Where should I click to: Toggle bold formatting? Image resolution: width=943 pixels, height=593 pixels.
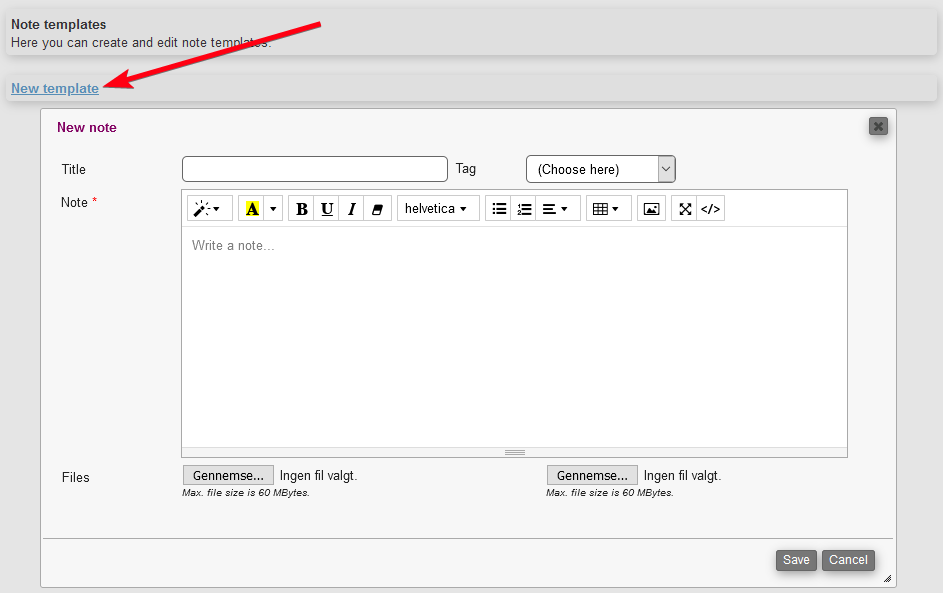click(x=302, y=209)
